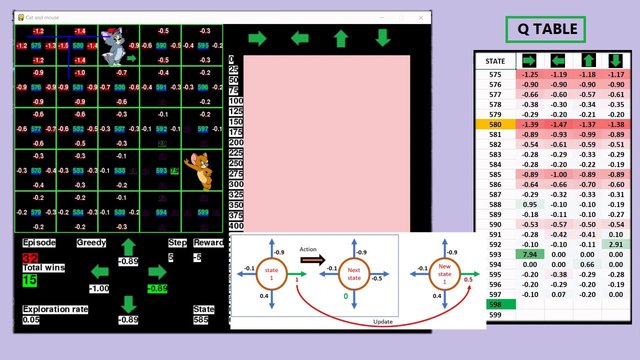Click the Exploration rate label

(x=55, y=309)
